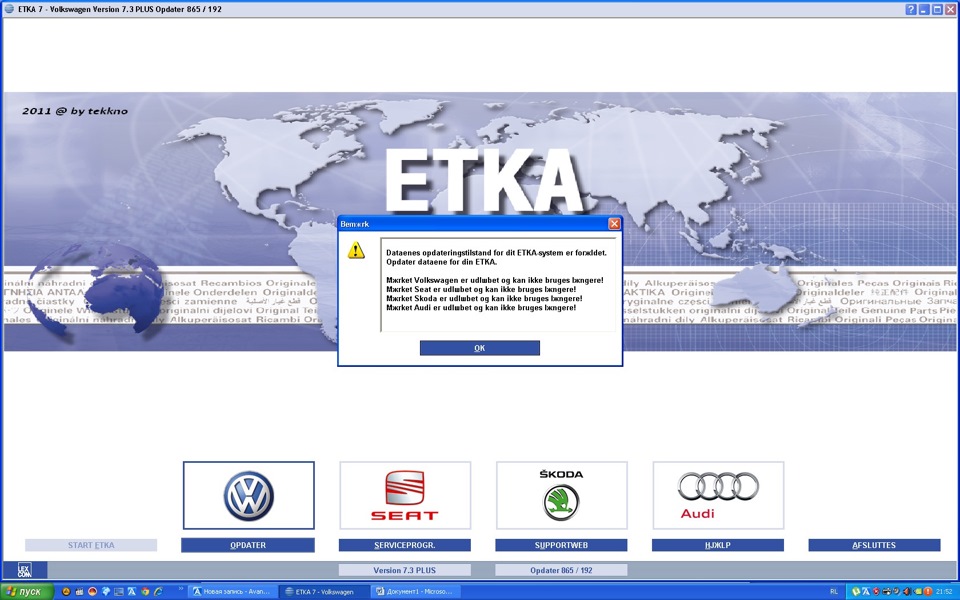Image resolution: width=960 pixels, height=600 pixels.
Task: Open HJÆLP
Action: pyautogui.click(x=717, y=544)
